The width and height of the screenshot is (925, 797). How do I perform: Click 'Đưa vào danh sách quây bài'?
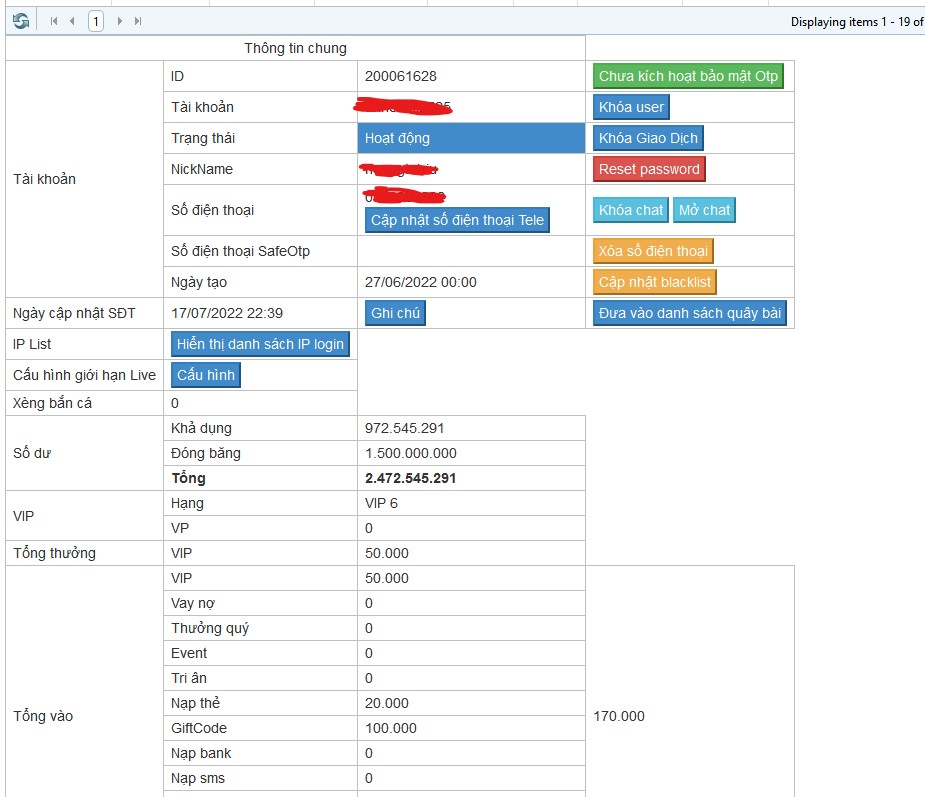[x=691, y=313]
